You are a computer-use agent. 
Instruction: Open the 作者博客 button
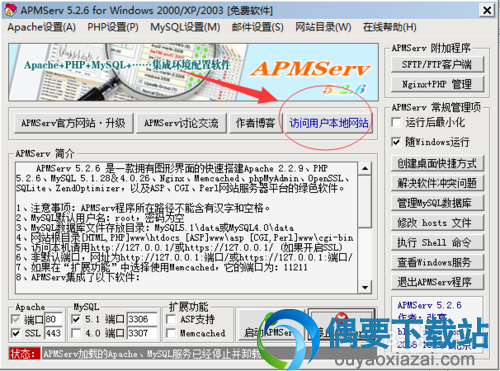pos(255,123)
